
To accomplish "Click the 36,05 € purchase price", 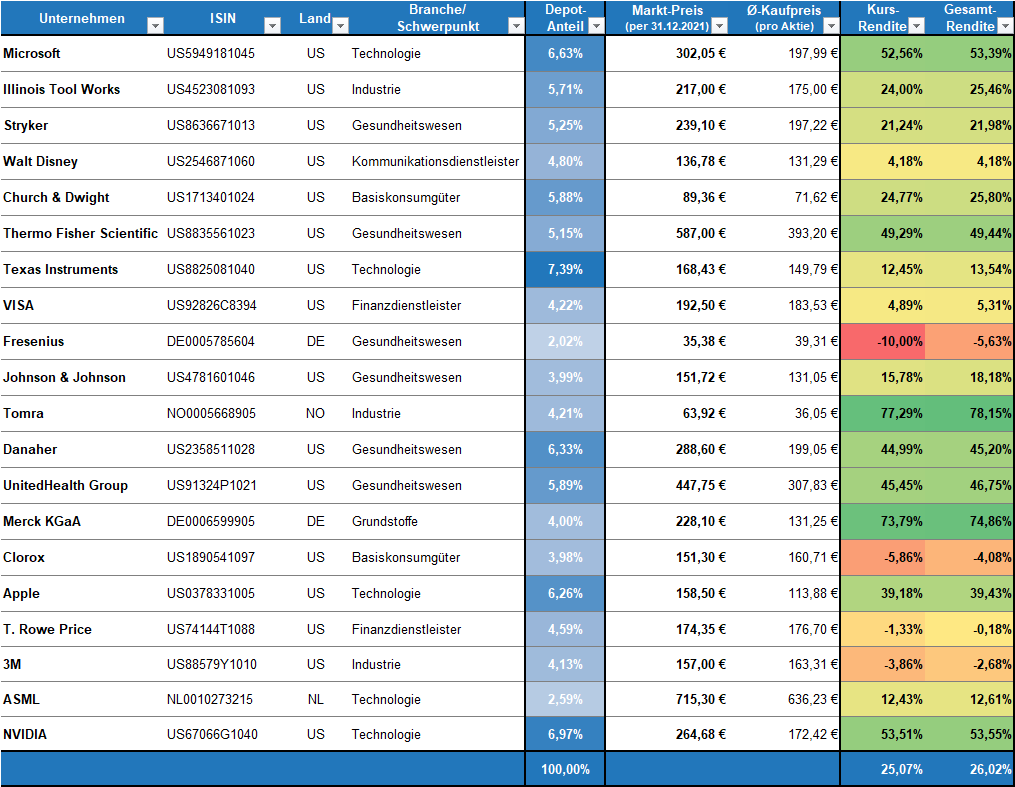I will point(816,414).
